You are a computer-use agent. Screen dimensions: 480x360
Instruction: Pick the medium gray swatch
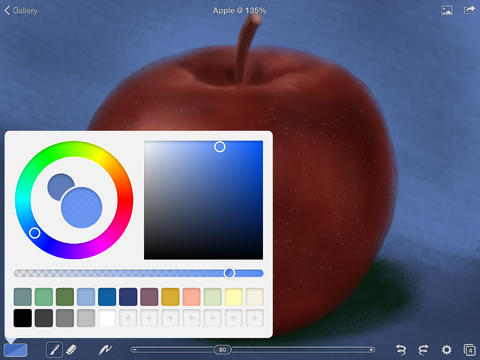65,318
